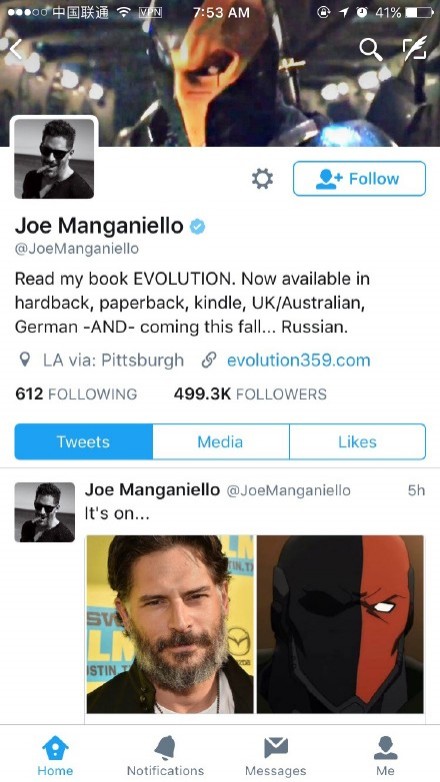Select the Tweets tab
This screenshot has height=782, width=440.
pos(83,441)
